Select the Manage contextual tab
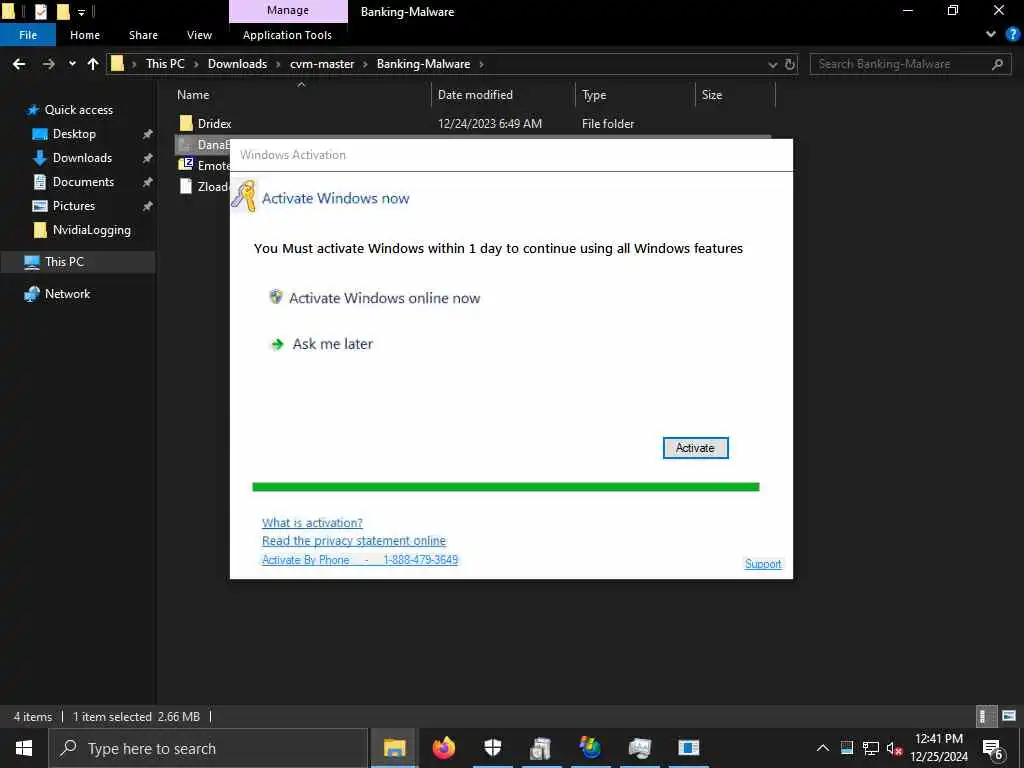Image resolution: width=1024 pixels, height=768 pixels. pyautogui.click(x=288, y=10)
